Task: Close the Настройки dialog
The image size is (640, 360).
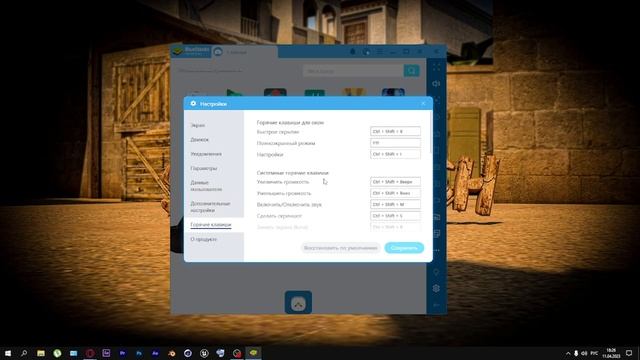Action: pyautogui.click(x=423, y=104)
